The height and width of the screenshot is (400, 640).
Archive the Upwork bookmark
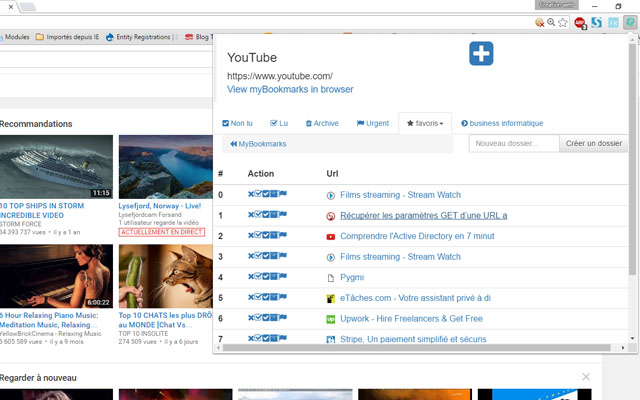[273, 317]
